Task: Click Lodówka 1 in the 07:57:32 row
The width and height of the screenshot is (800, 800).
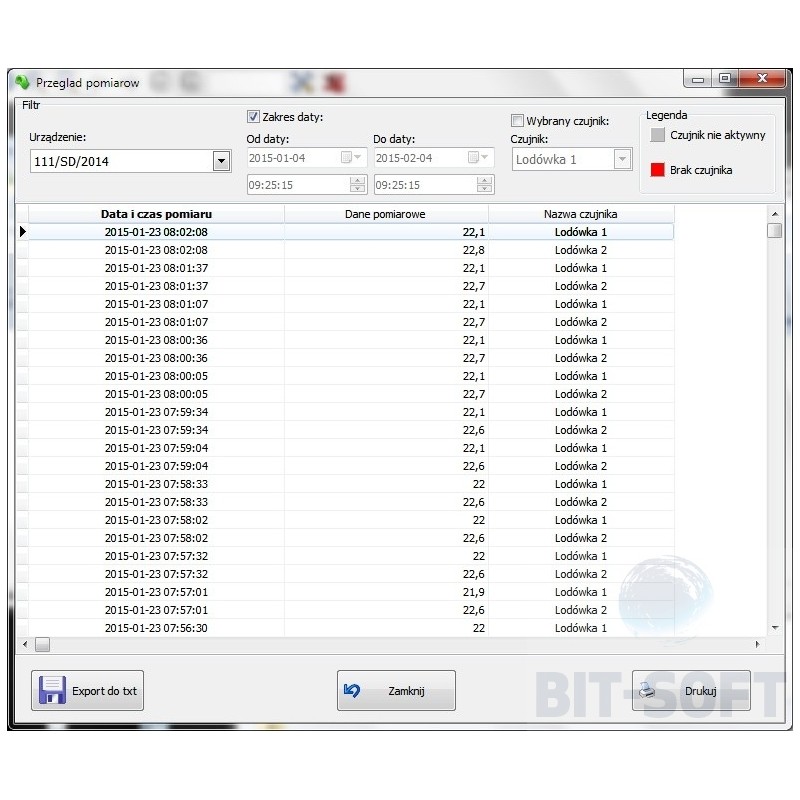Action: point(581,556)
